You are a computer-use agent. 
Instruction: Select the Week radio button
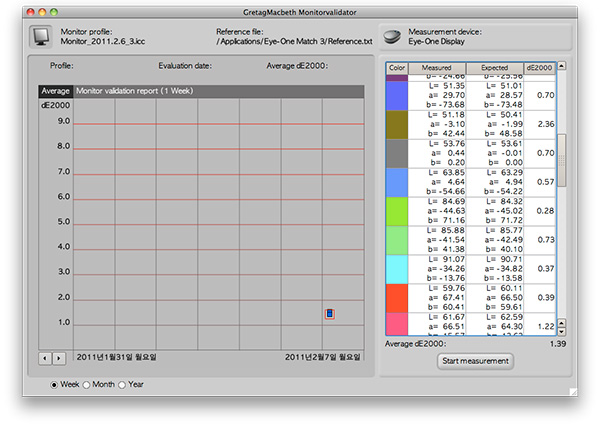54,384
